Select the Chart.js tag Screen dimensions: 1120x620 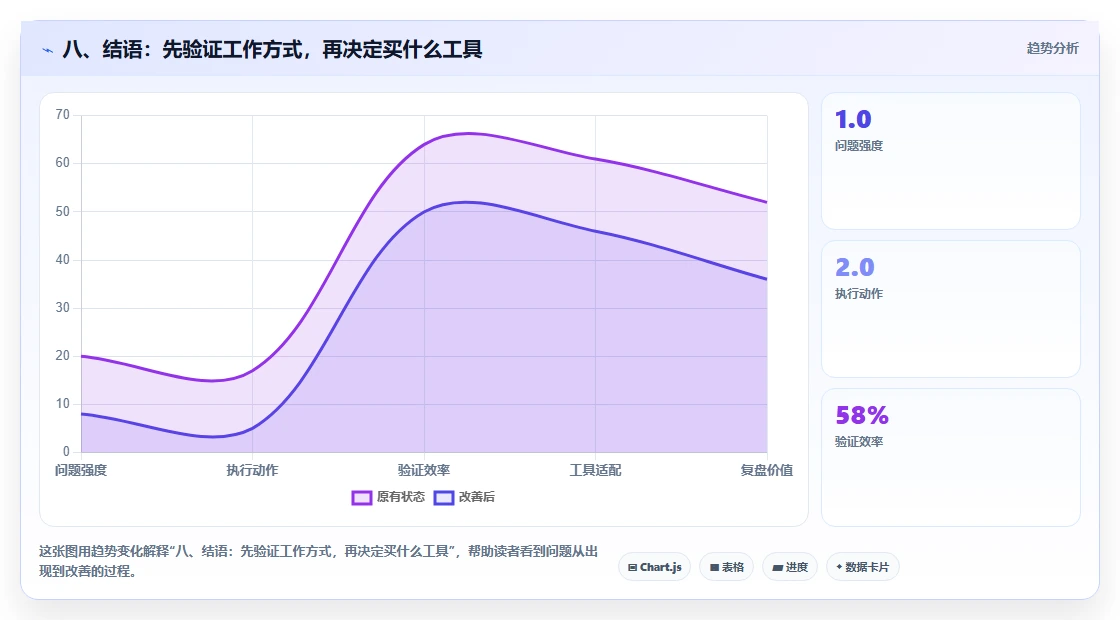pos(654,567)
